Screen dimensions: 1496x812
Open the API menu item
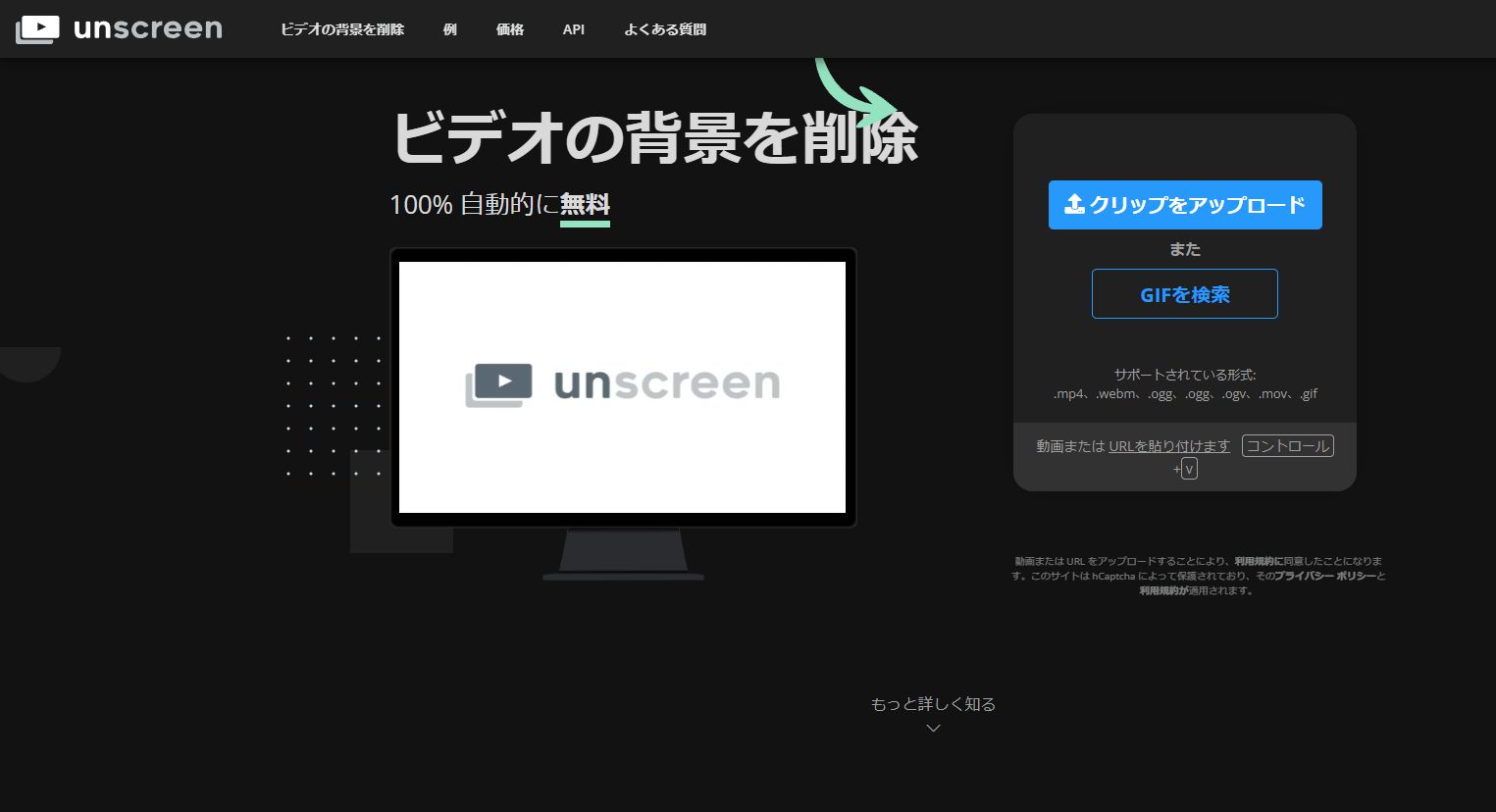574,29
